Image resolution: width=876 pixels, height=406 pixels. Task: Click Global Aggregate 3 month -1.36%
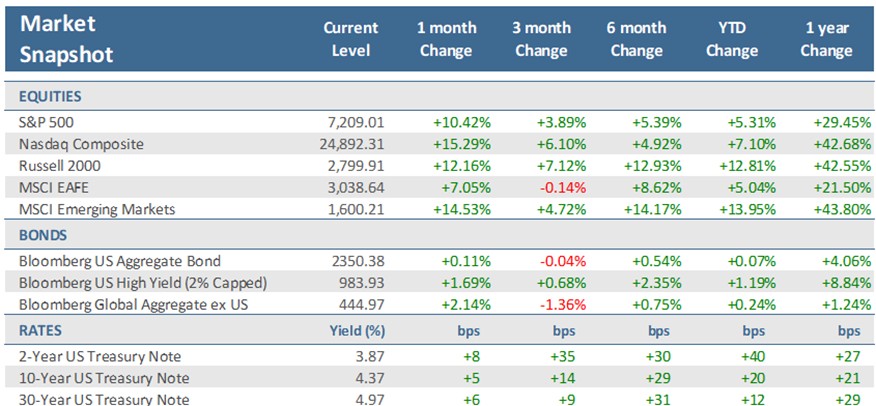pos(561,304)
